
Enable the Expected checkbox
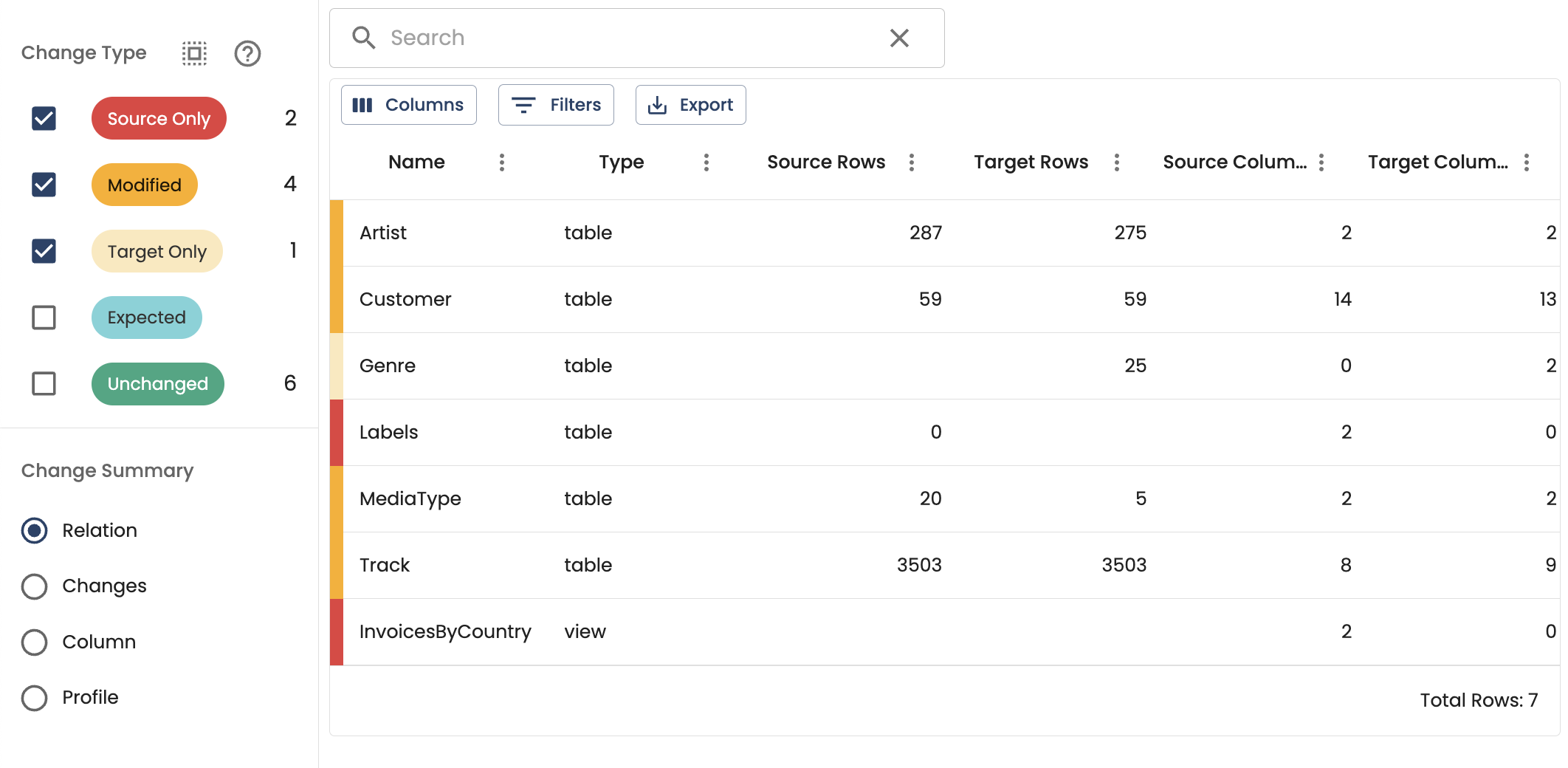(44, 318)
